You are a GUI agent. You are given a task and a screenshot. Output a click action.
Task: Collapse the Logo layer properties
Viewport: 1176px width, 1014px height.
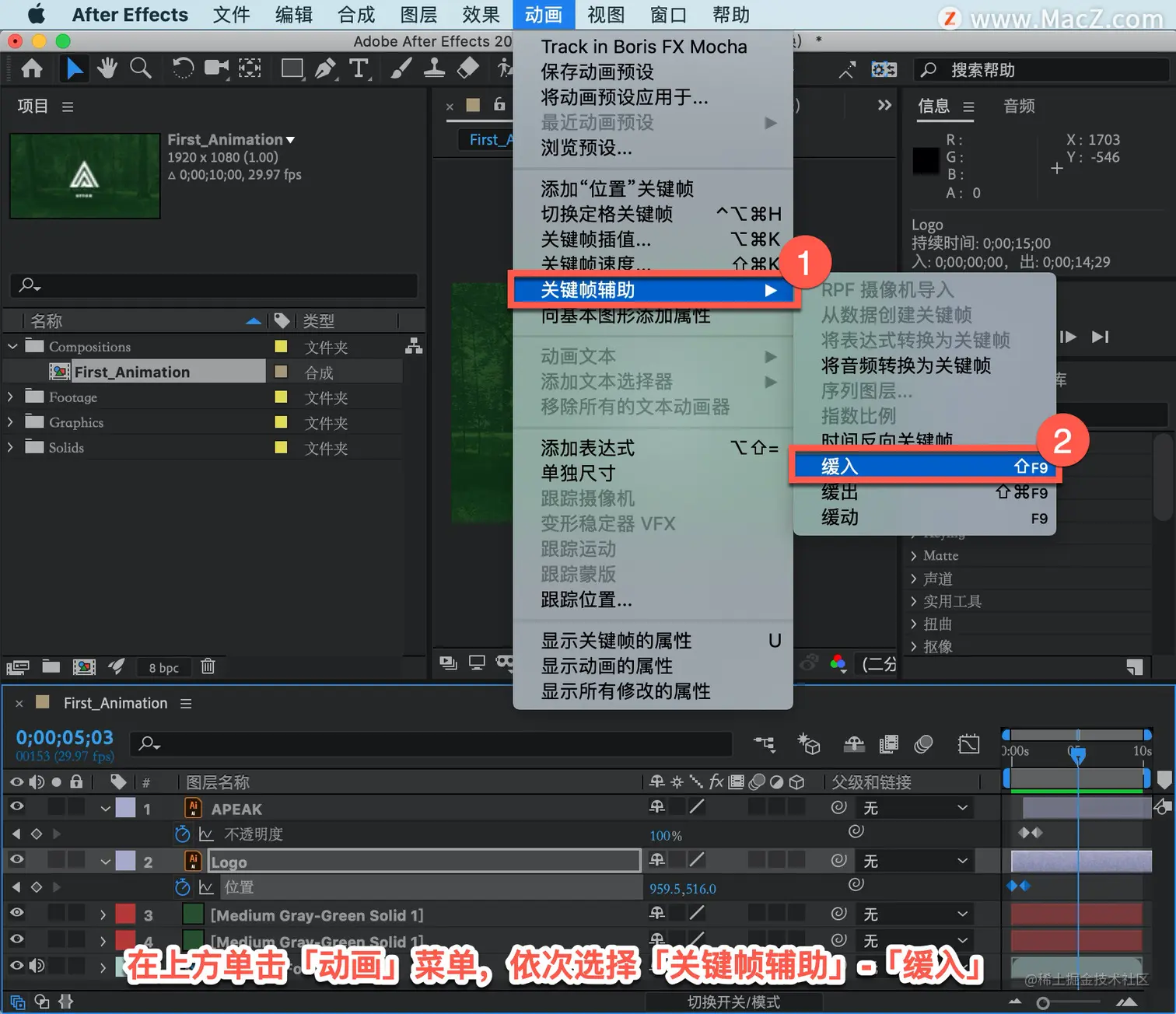[105, 862]
